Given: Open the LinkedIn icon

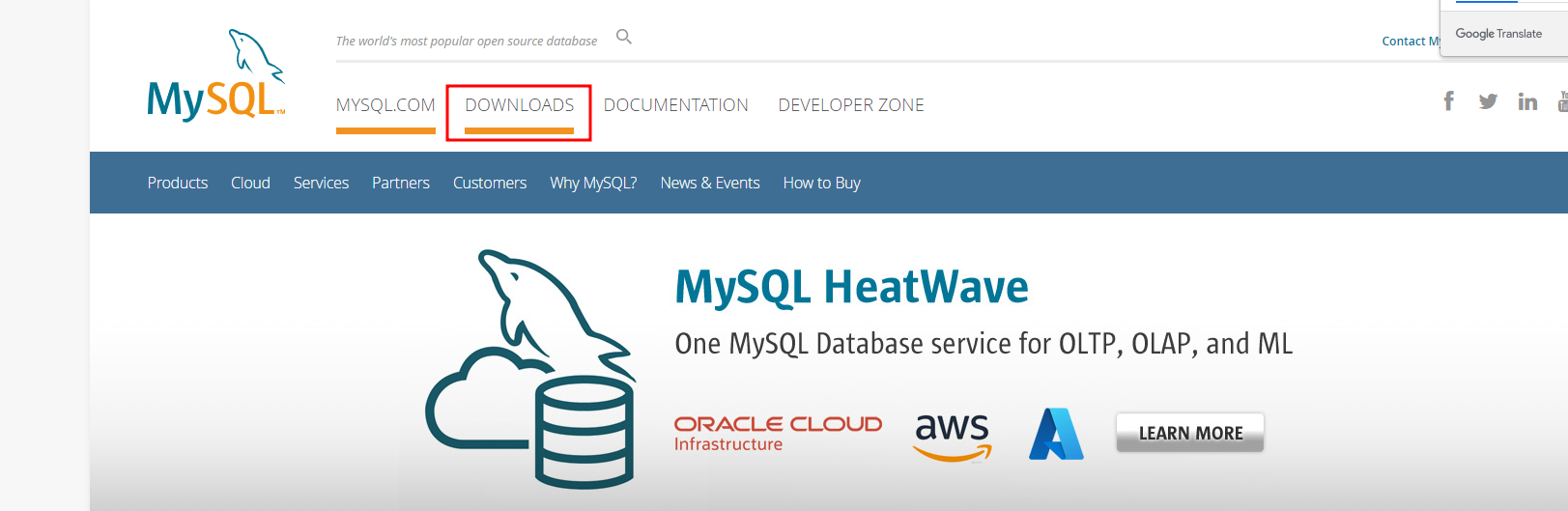Looking at the screenshot, I should [x=1527, y=101].
